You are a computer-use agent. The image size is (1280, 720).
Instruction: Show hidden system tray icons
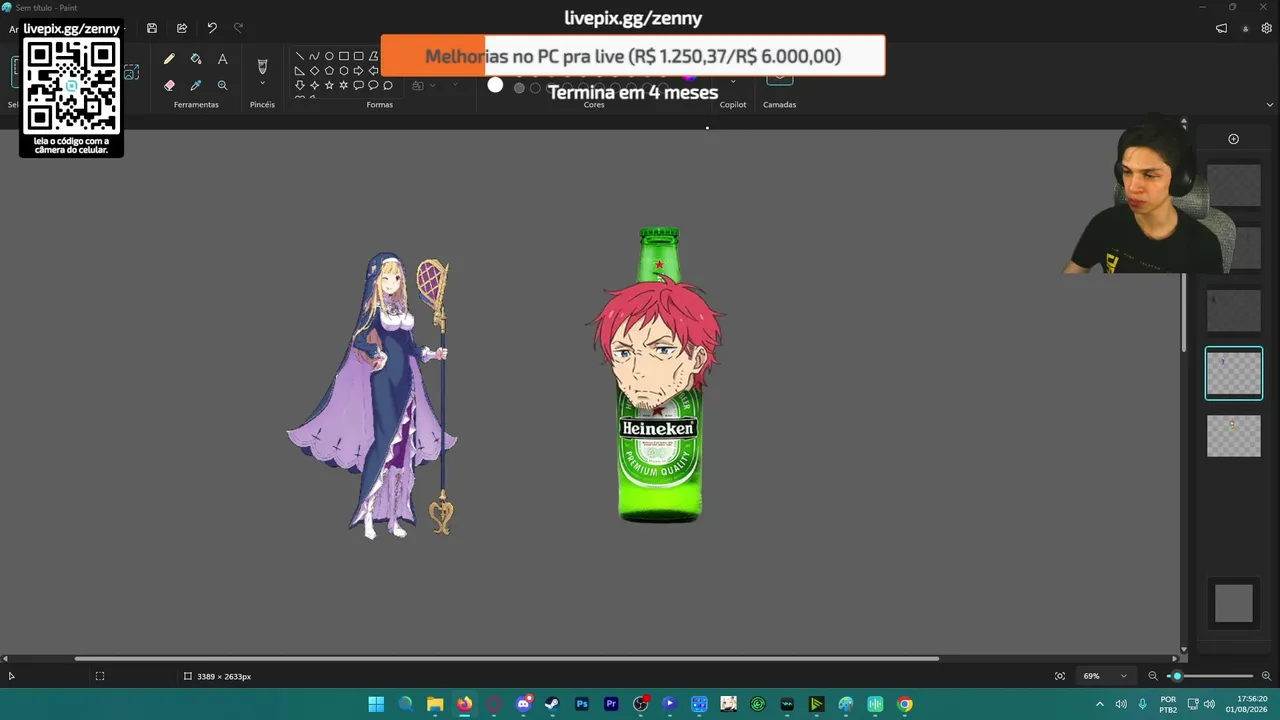pos(1100,704)
